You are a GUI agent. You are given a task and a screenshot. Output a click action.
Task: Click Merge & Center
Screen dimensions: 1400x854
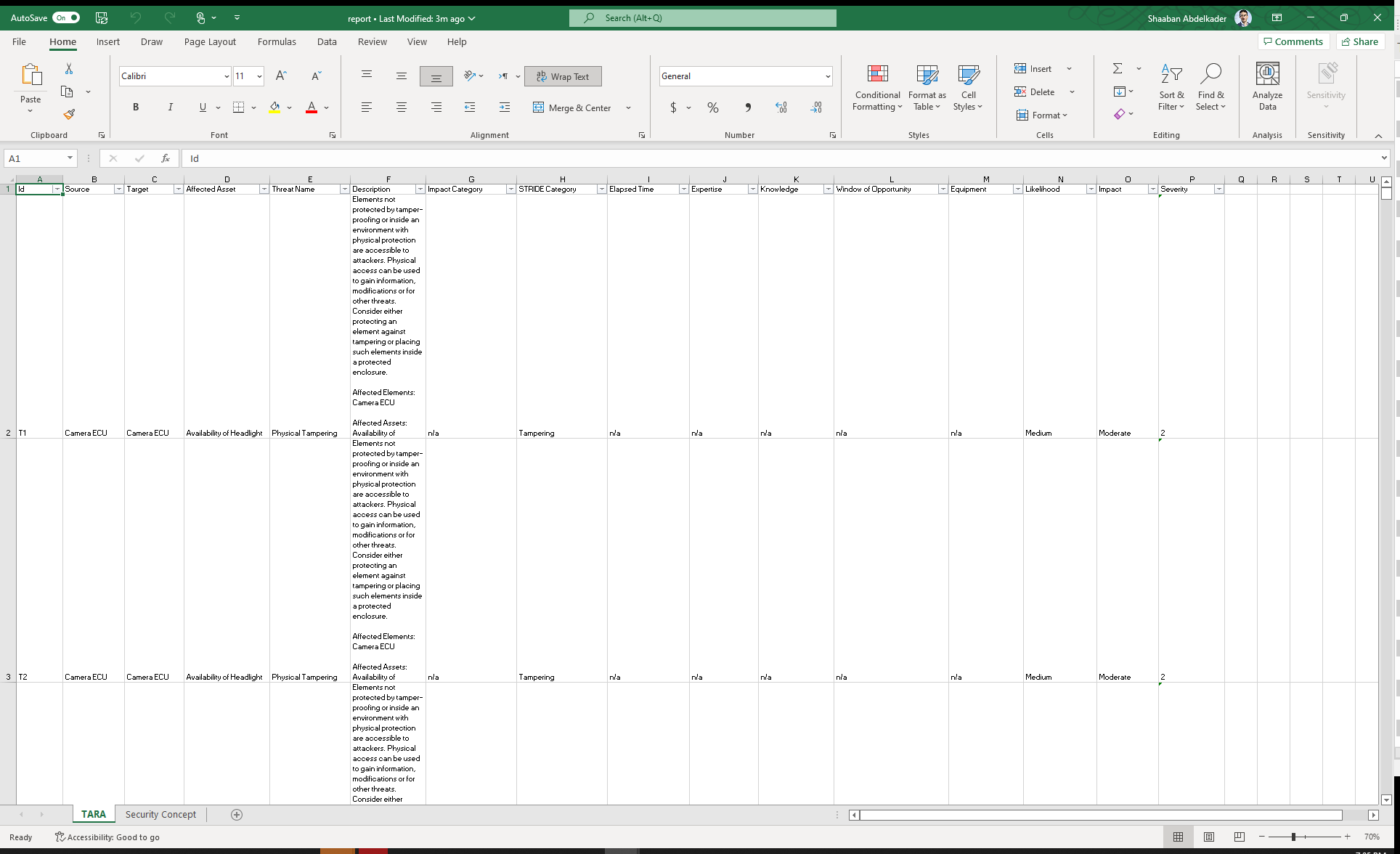coord(572,107)
